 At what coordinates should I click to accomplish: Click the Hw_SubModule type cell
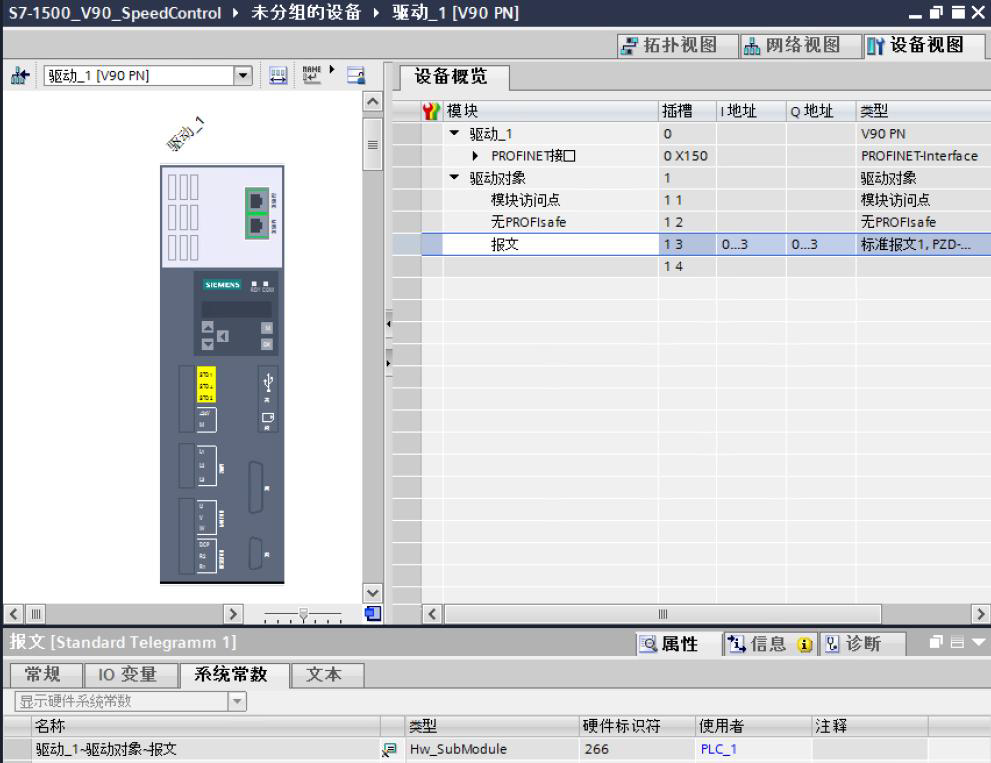(x=492, y=749)
